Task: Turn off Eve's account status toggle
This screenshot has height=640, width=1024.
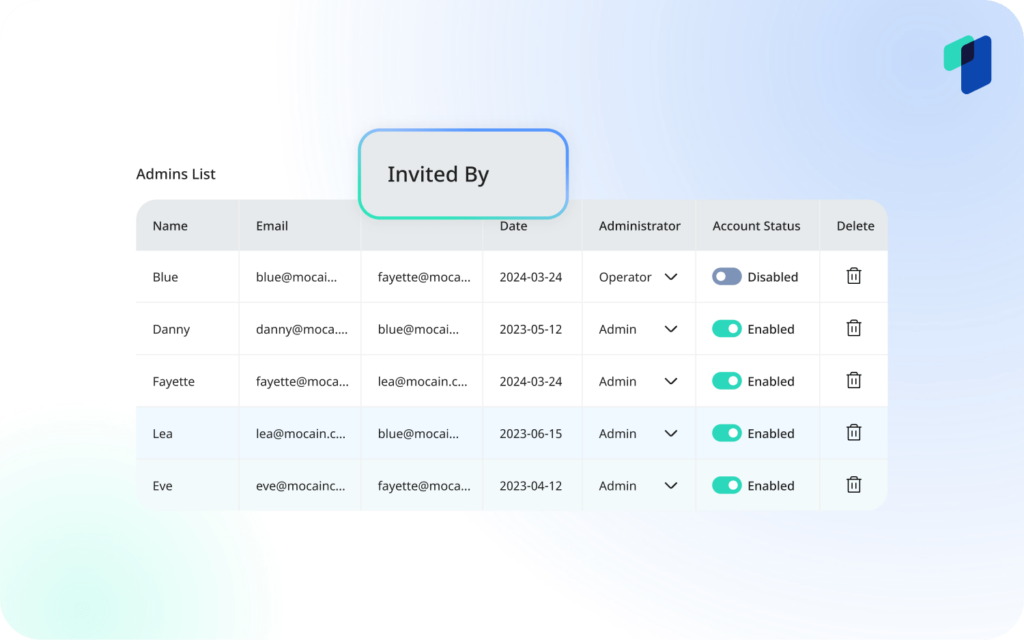Action: coord(726,486)
